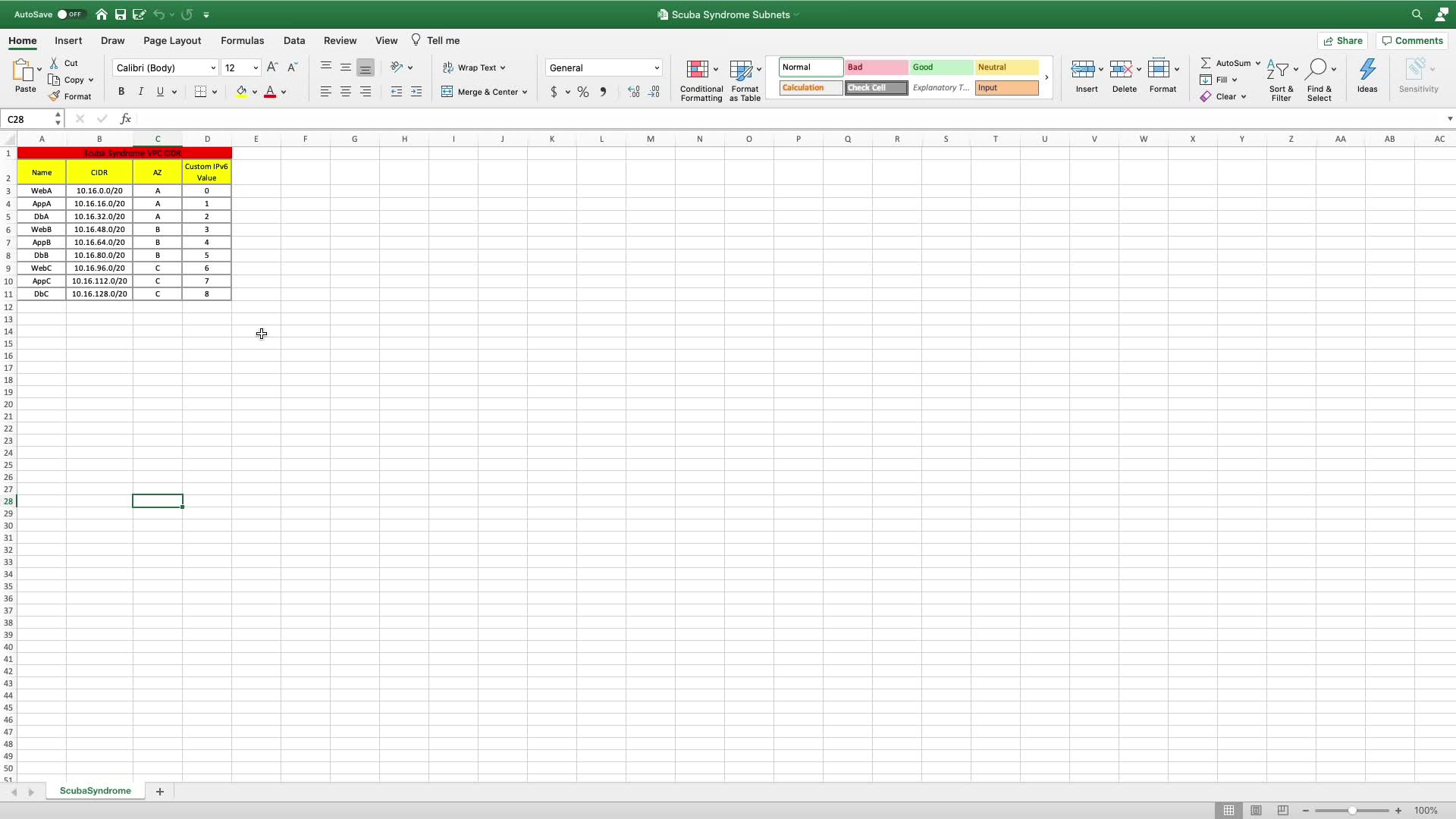Click the zoom slider handle

coord(1351,811)
